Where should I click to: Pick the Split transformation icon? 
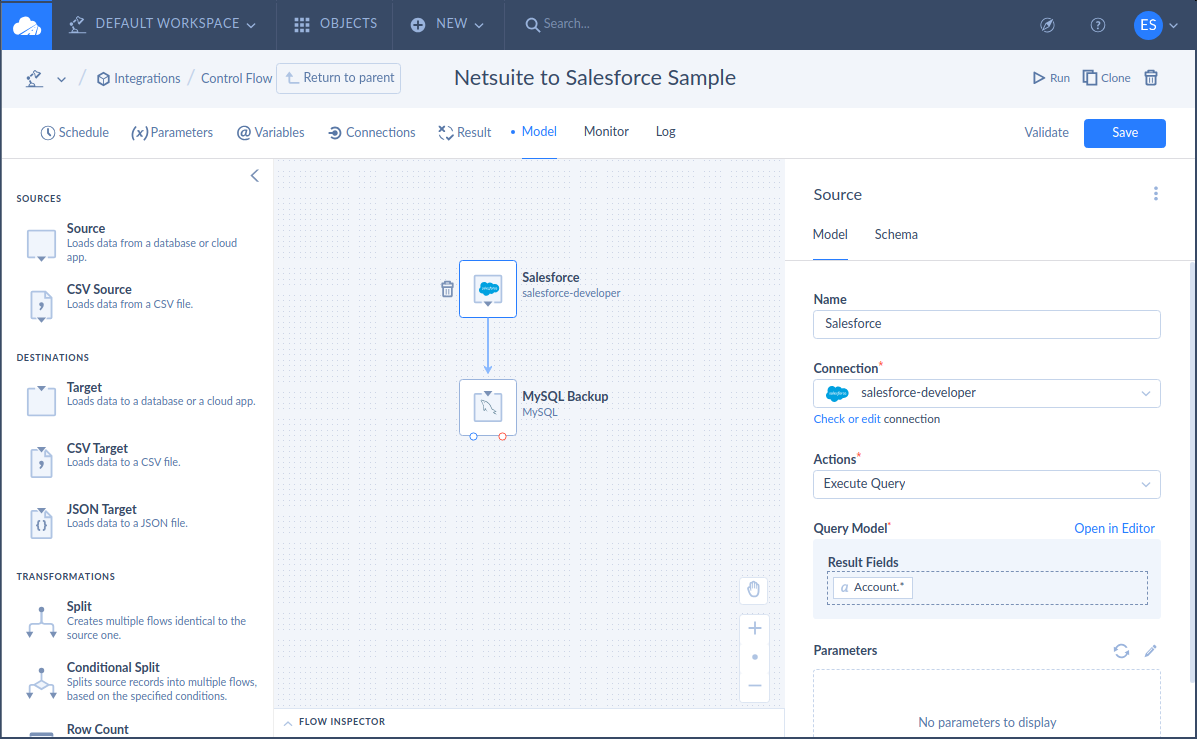tap(41, 622)
